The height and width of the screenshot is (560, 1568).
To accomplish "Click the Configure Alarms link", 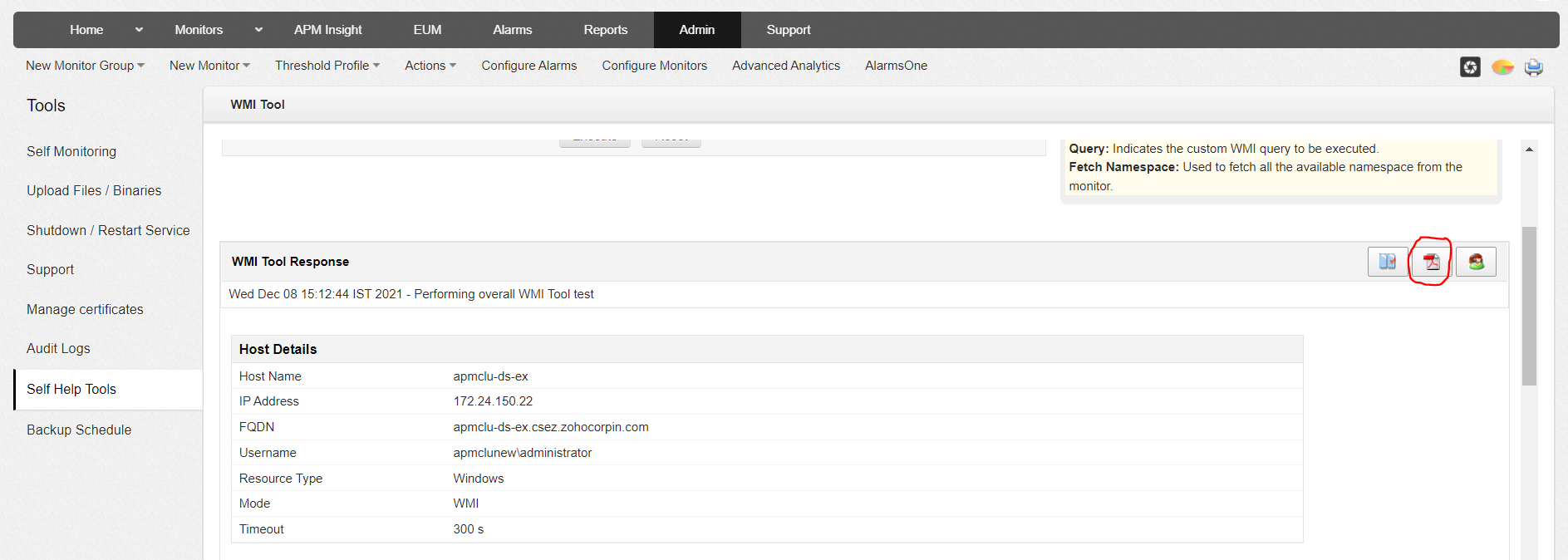I will tap(528, 66).
